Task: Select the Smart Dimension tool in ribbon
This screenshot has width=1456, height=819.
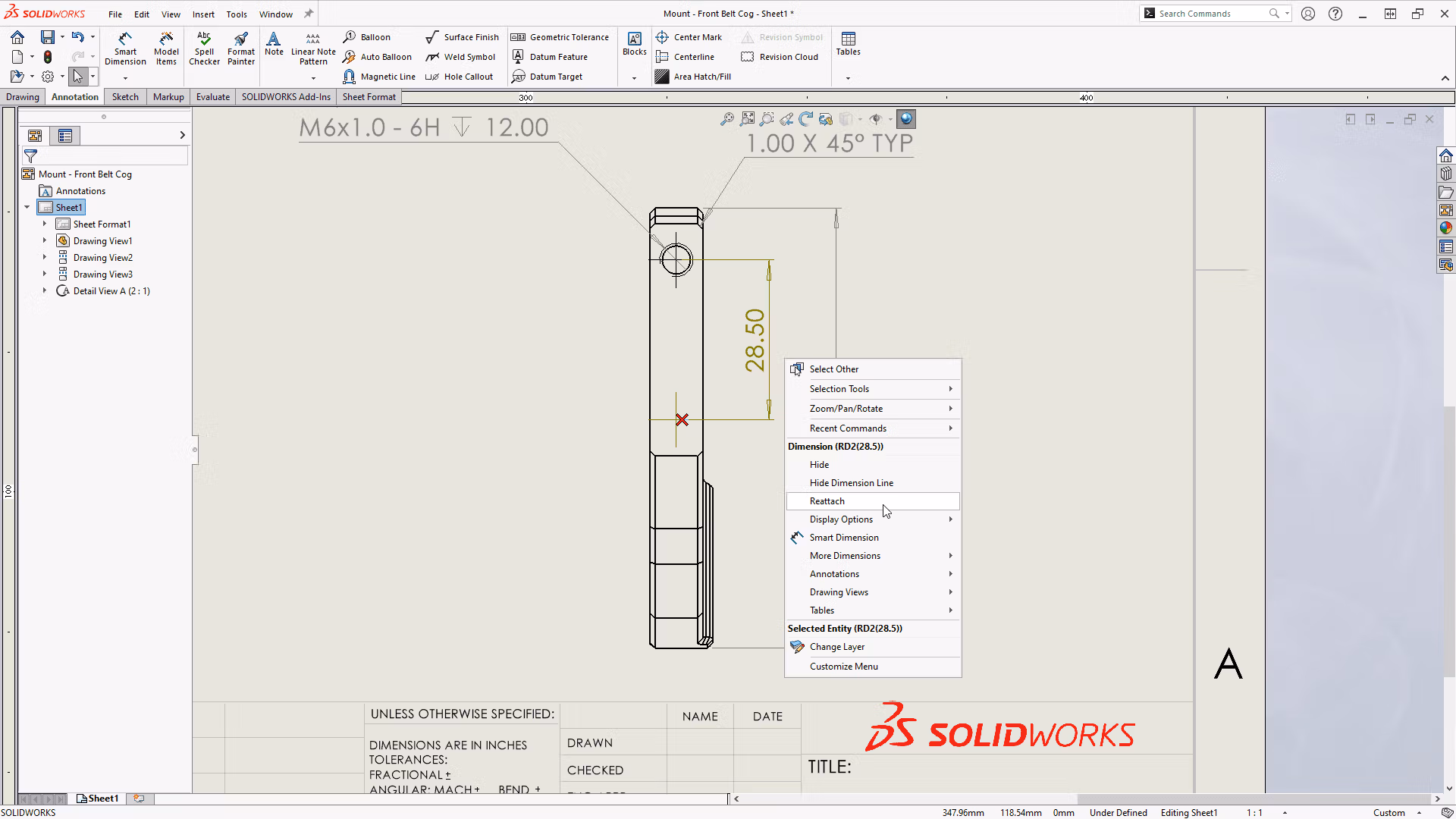Action: tap(125, 49)
